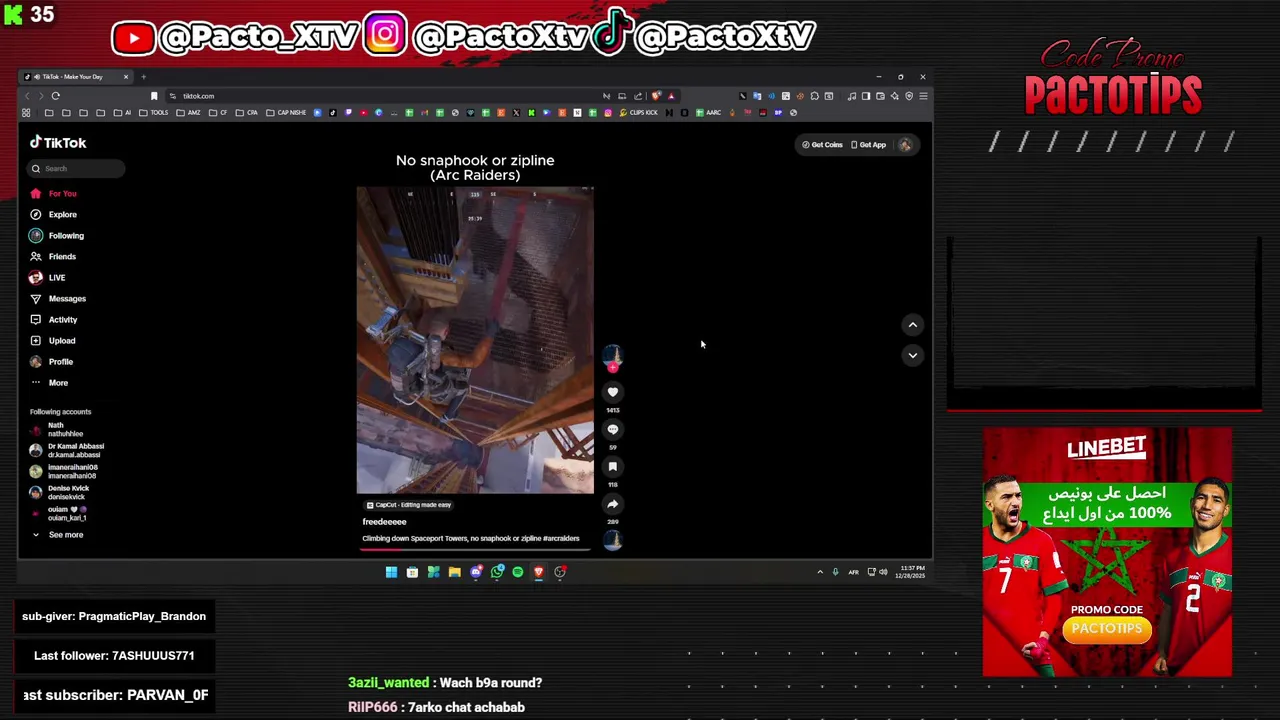Screen dimensions: 1280x720
Task: Open the AARC bookmark
Action: click(709, 113)
